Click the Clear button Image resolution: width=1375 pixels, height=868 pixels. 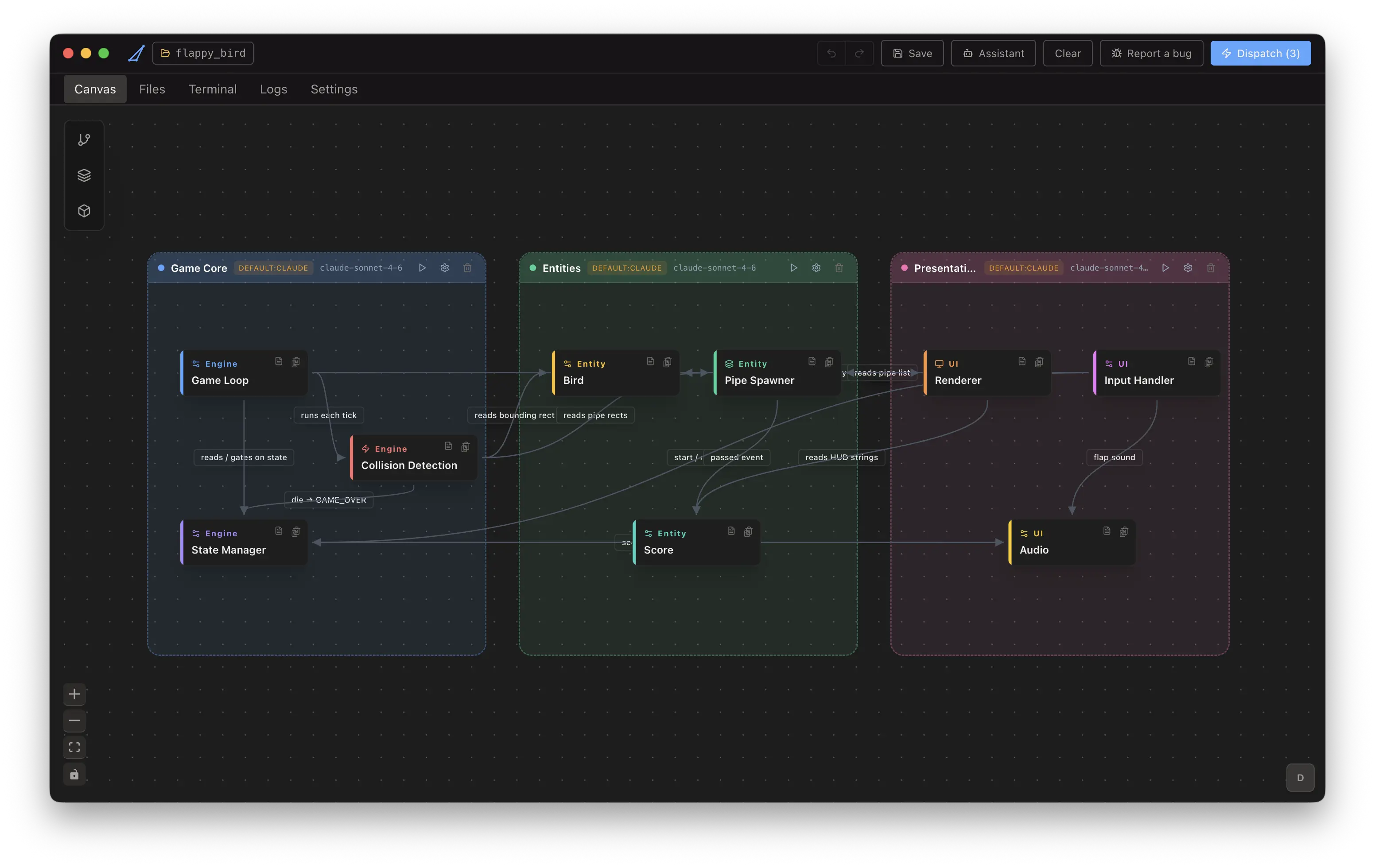point(1068,53)
